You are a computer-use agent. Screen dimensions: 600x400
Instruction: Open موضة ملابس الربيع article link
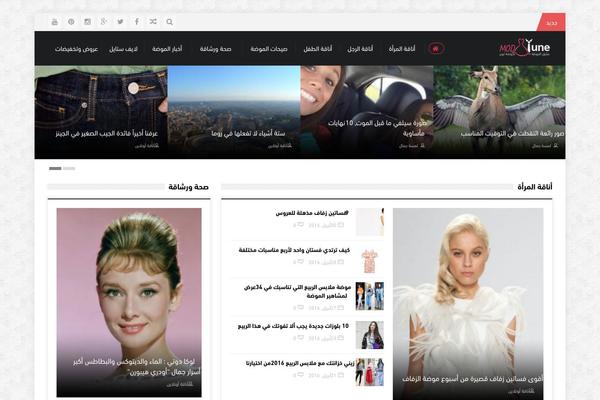click(297, 291)
